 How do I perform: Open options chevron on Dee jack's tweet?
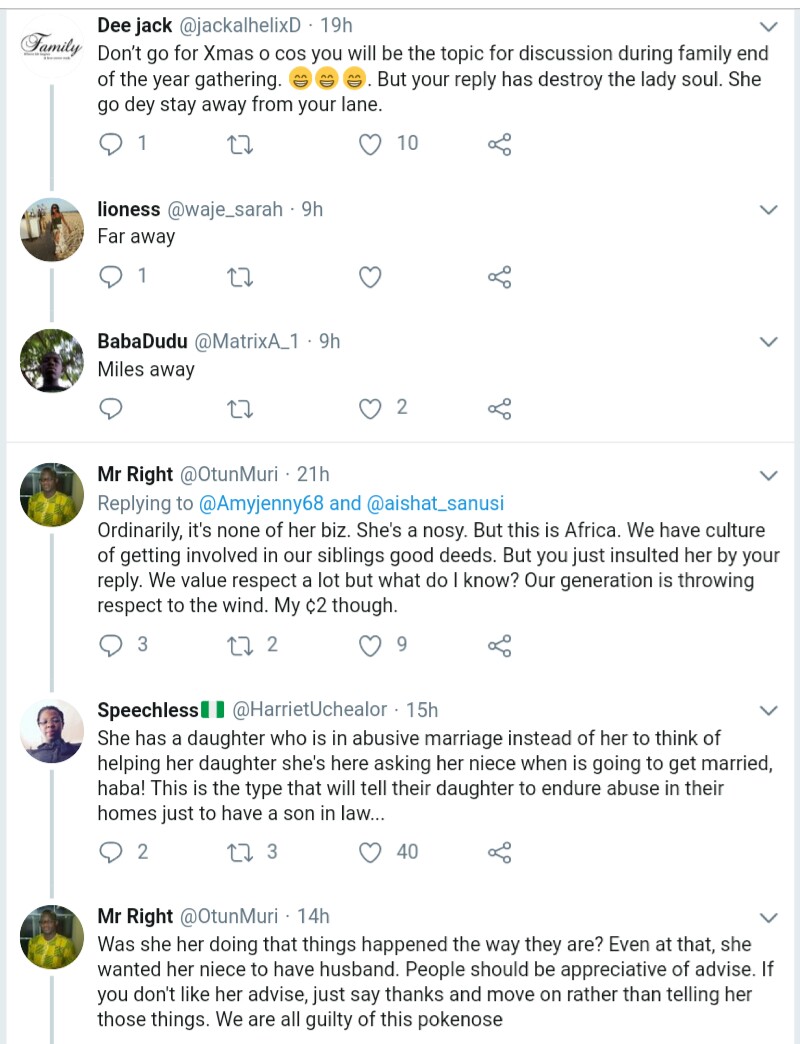769,26
